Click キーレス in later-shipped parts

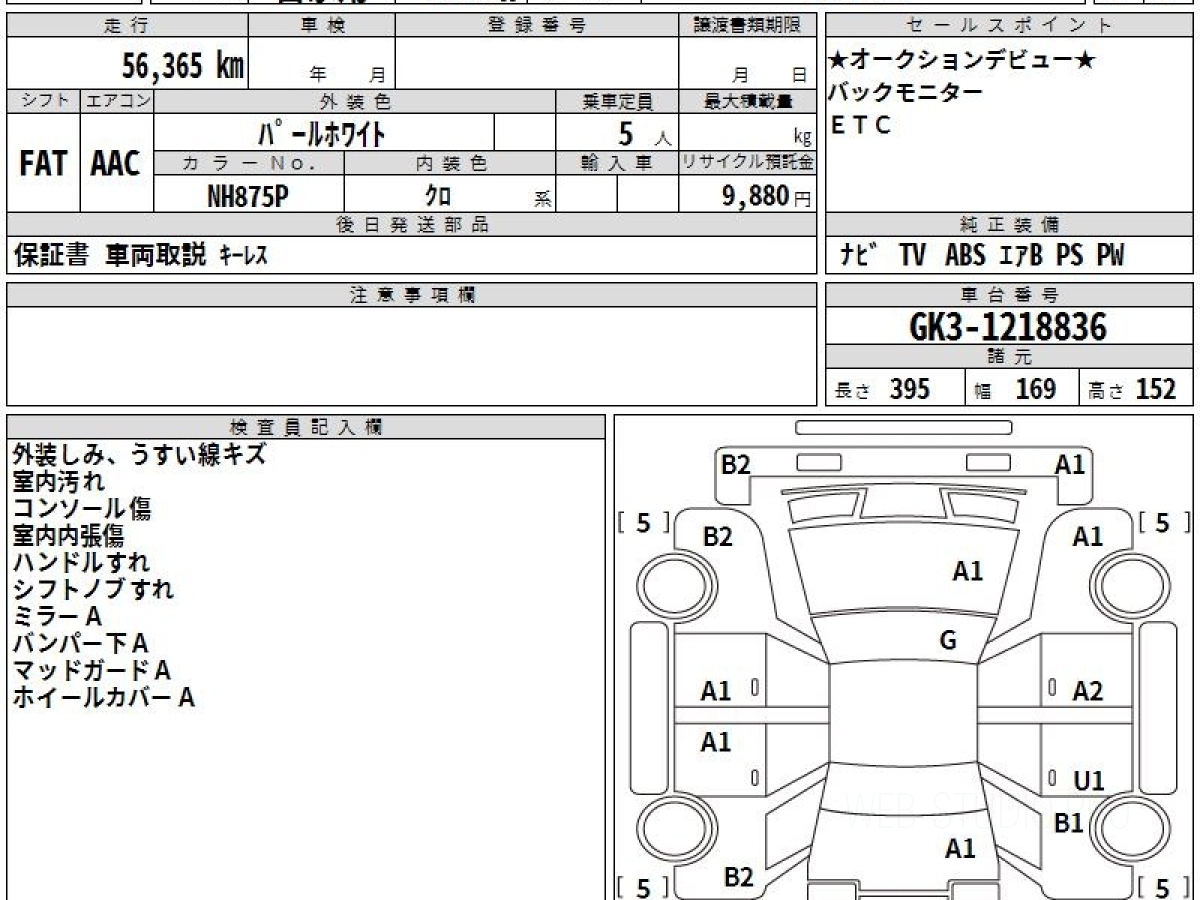coord(243,256)
